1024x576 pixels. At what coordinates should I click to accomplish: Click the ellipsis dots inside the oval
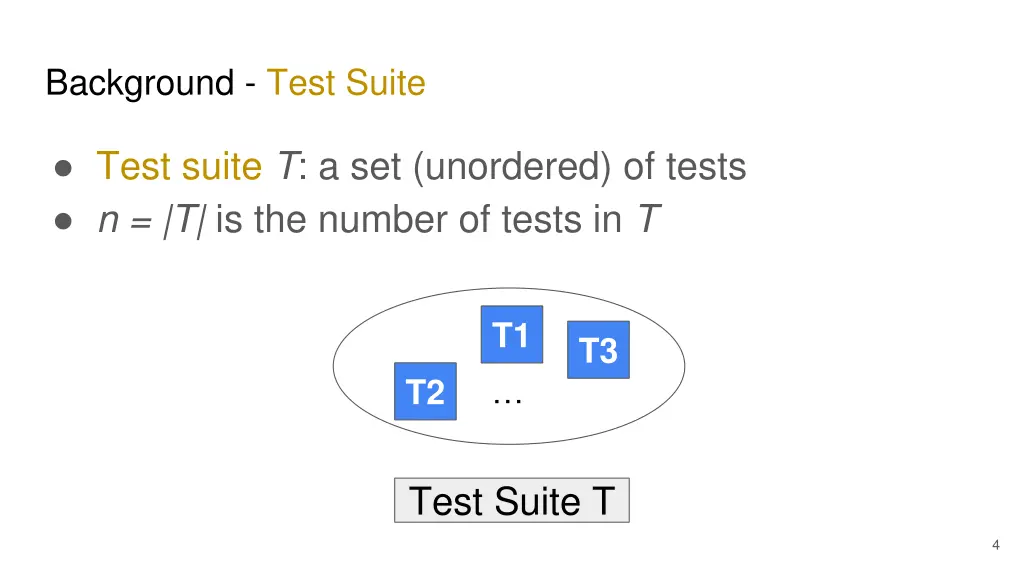point(507,401)
